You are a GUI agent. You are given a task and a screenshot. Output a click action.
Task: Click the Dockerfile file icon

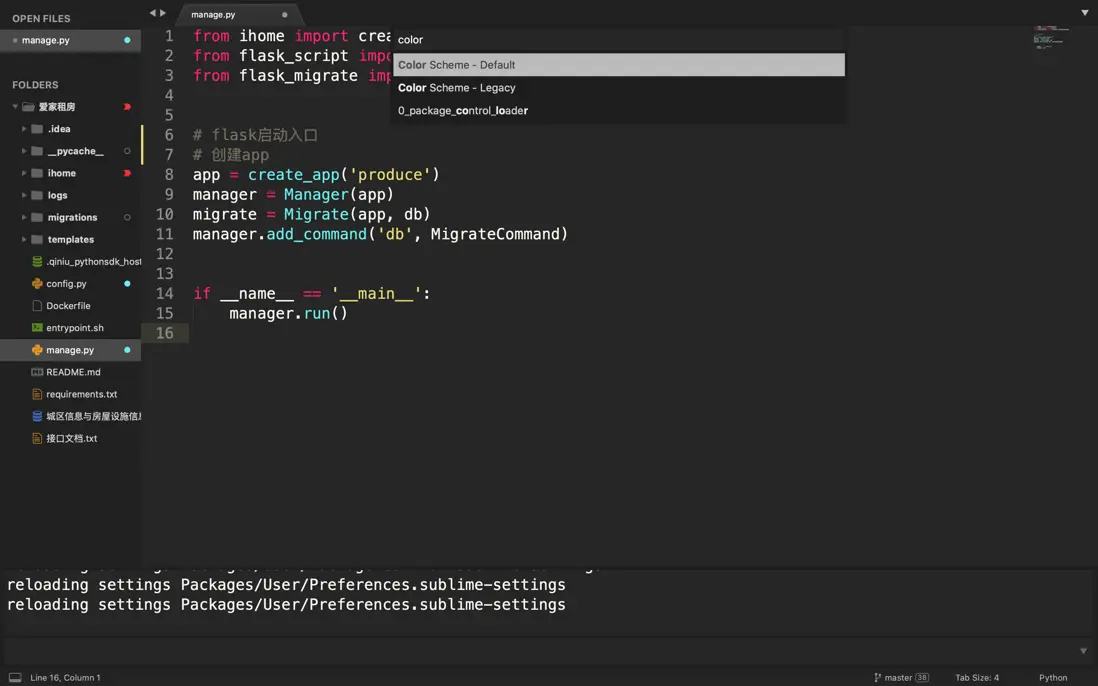37,306
